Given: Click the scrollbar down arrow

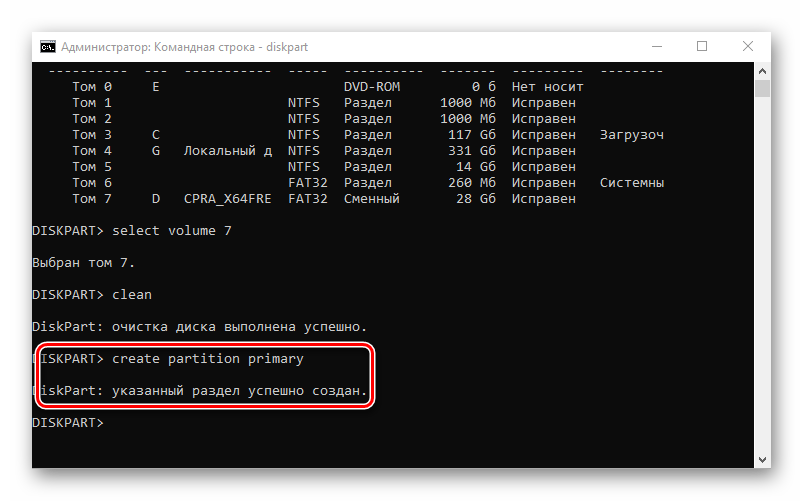Looking at the screenshot, I should [762, 459].
